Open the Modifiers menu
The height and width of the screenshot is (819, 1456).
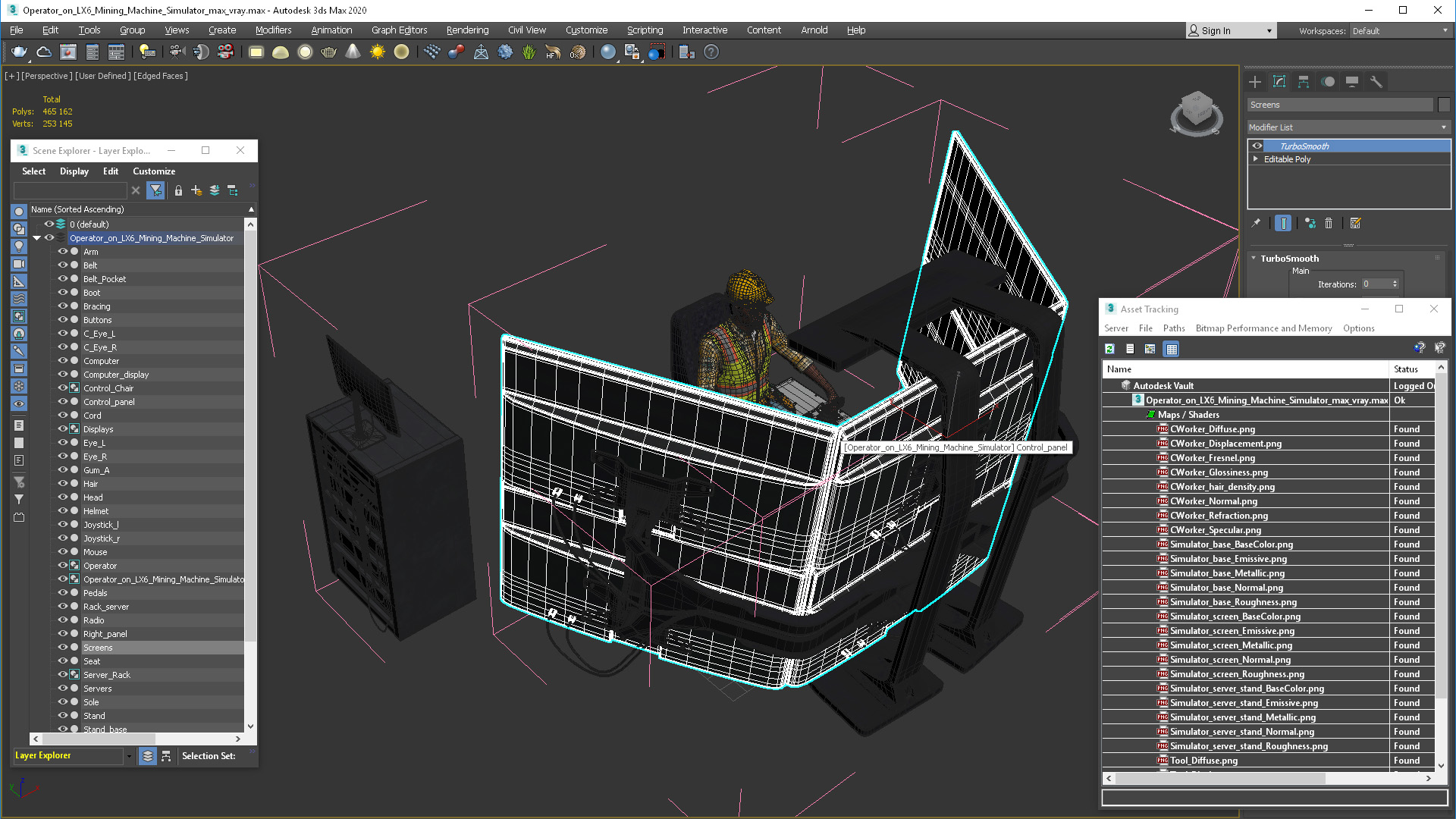[273, 30]
